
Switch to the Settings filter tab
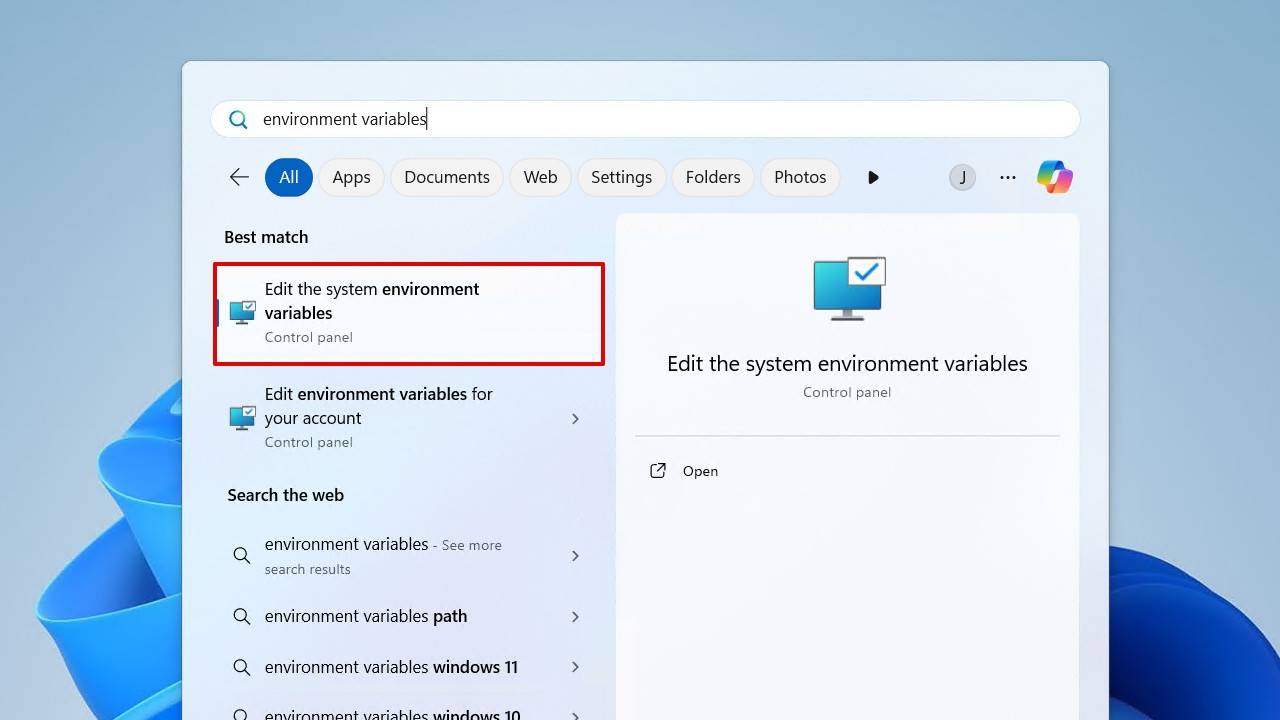(x=621, y=177)
